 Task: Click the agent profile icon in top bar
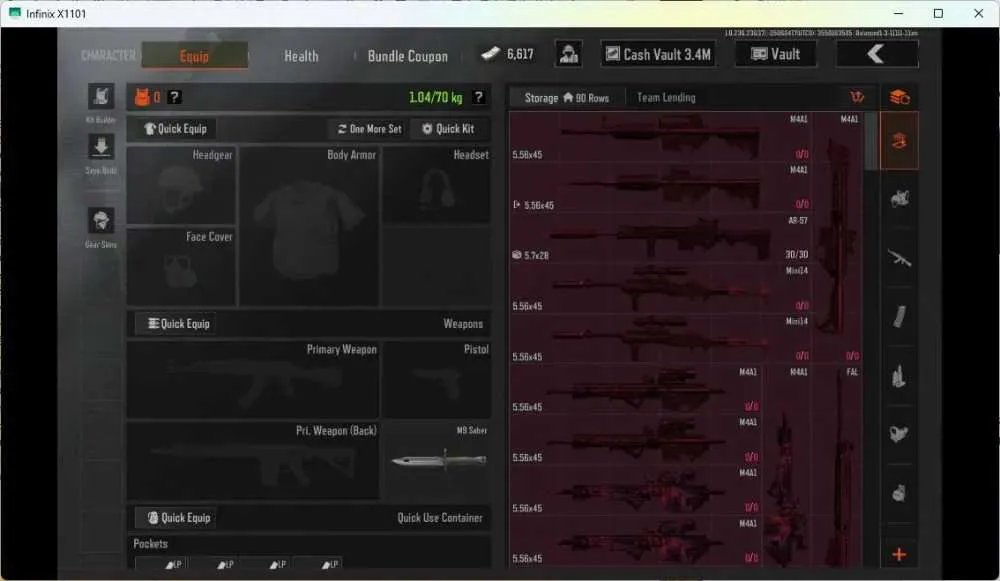pos(568,54)
